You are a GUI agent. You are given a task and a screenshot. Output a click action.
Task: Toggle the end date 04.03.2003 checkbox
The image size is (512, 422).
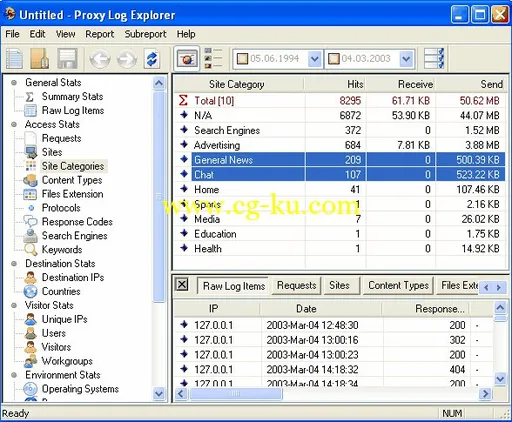[x=334, y=59]
